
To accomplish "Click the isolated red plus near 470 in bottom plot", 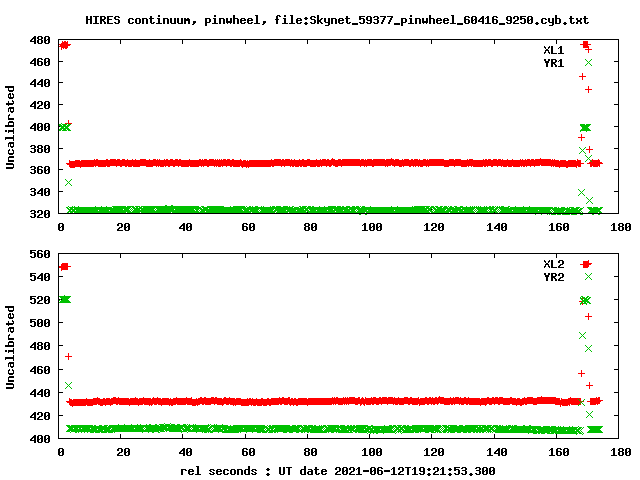I will 68,357.
